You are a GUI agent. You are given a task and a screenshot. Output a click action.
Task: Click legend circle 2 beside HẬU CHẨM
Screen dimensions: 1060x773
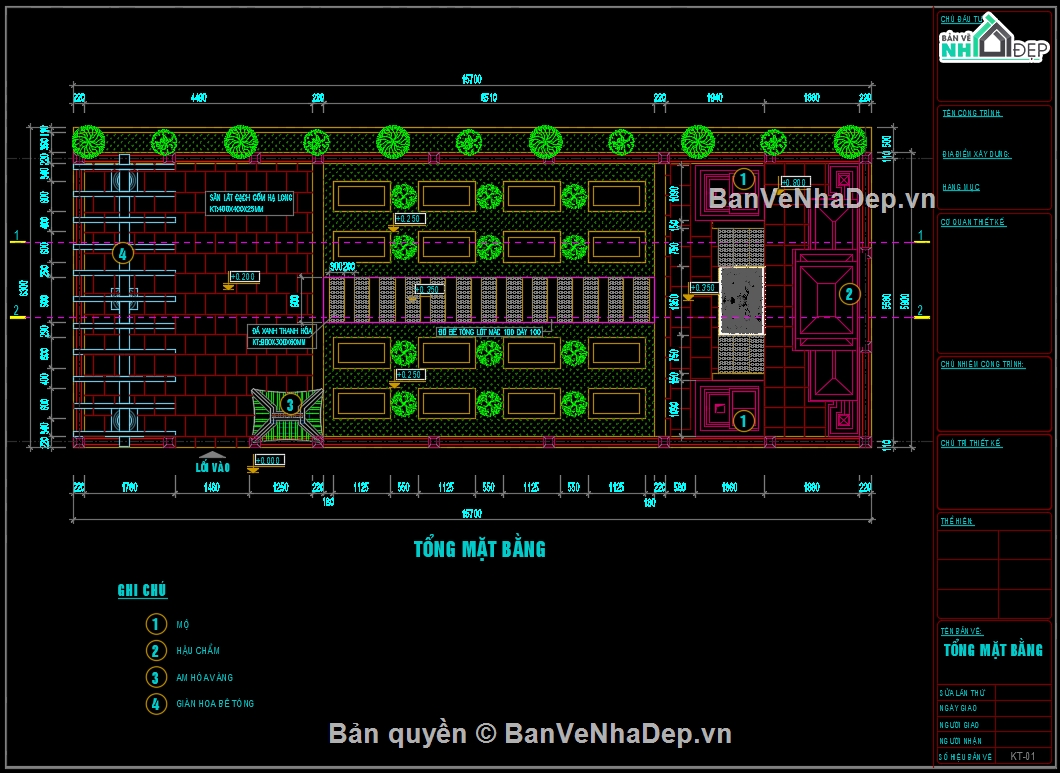pos(156,651)
